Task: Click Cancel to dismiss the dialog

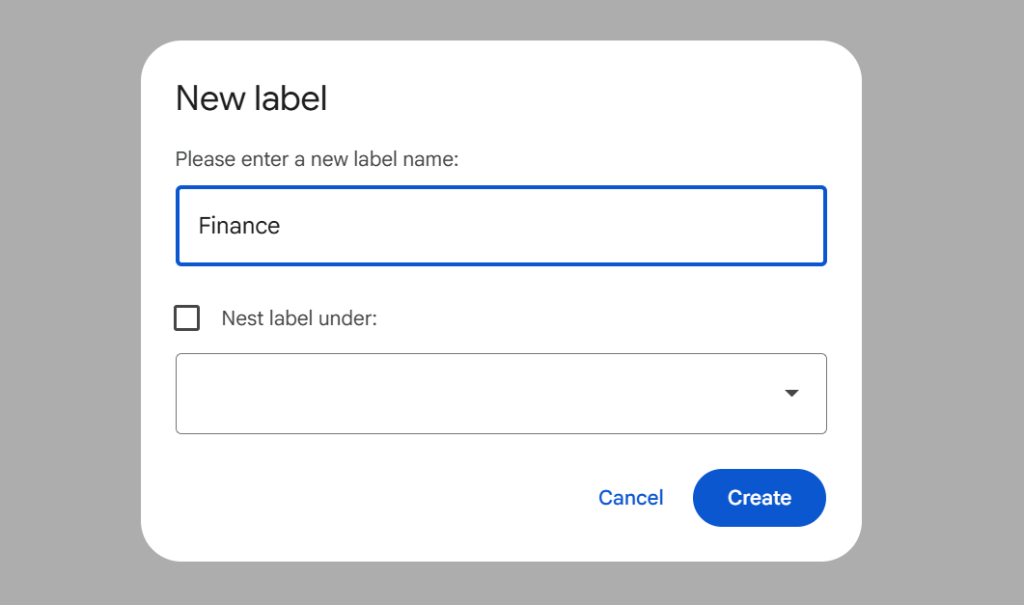Action: 630,497
